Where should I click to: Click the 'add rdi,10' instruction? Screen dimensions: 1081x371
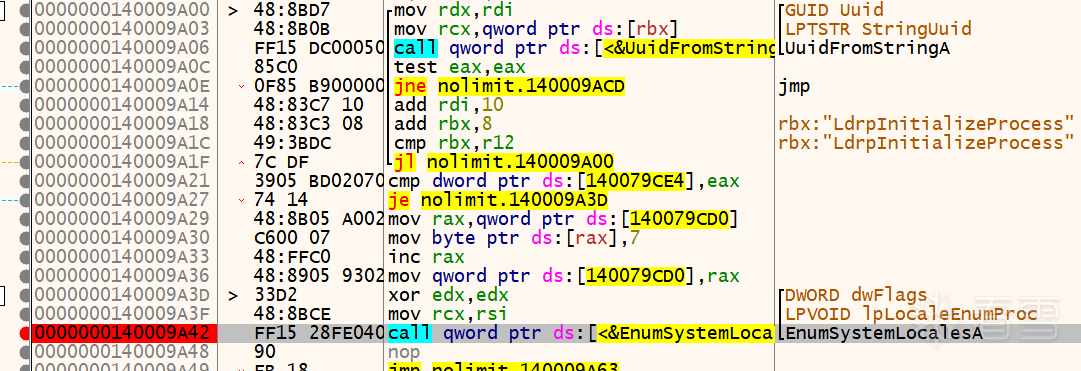pos(449,105)
